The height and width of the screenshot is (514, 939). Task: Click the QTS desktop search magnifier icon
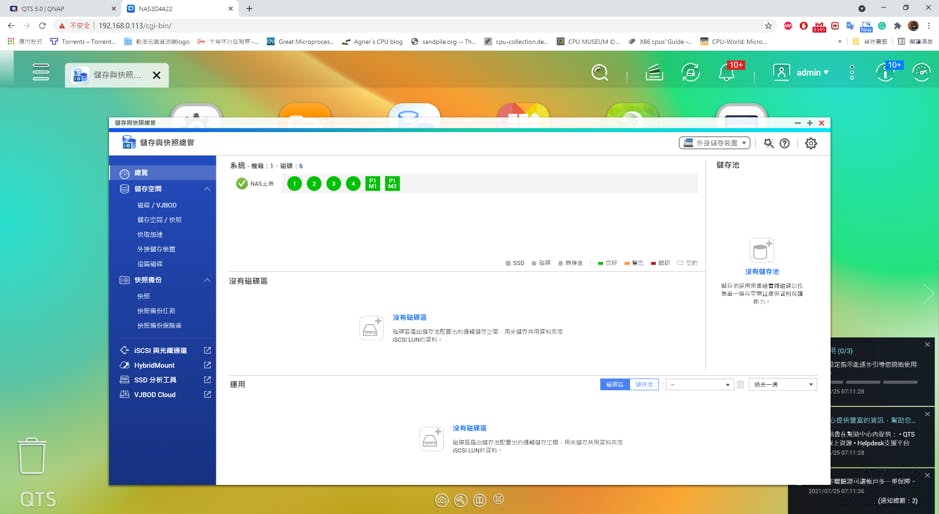599,73
